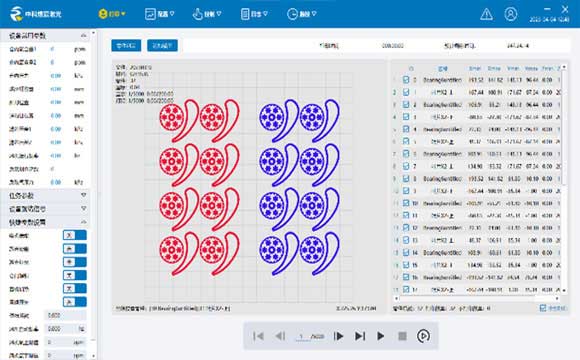Image resolution: width=580 pixels, height=360 pixels.
Task: Advance to the next layer
Action: tap(338, 336)
